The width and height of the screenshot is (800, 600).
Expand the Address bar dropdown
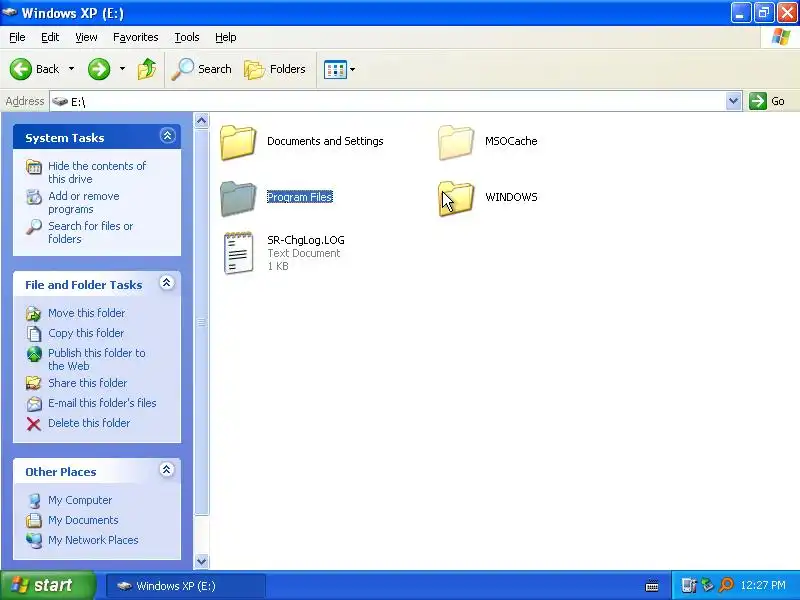coord(733,101)
